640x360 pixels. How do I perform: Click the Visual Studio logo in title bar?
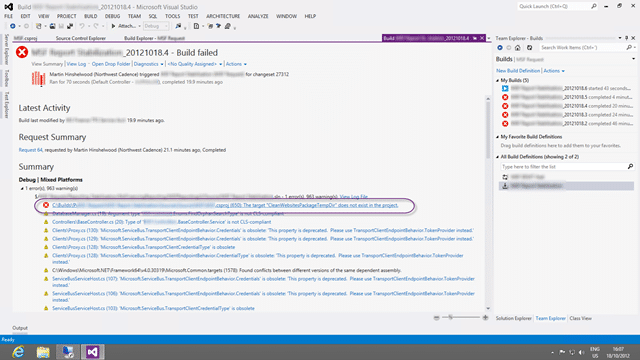pyautogui.click(x=9, y=7)
